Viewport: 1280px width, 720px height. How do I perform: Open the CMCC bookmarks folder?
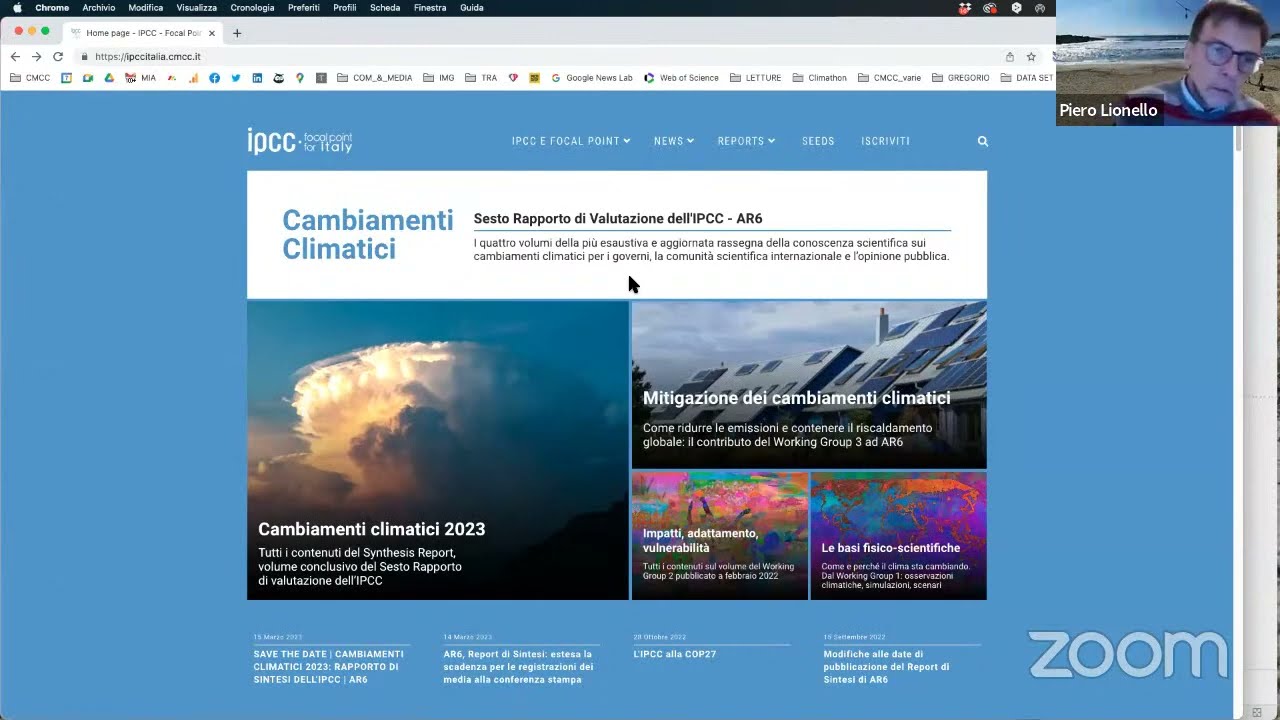coord(30,78)
